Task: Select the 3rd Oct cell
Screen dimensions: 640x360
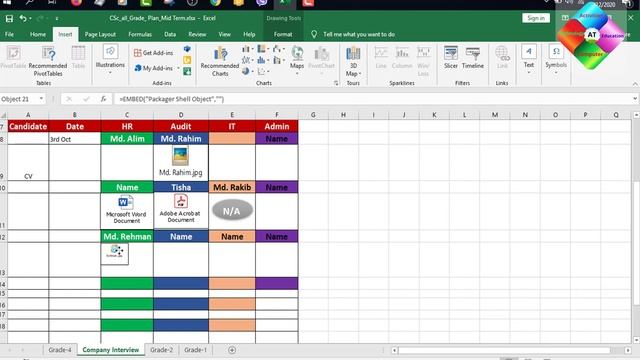Action: click(x=74, y=139)
